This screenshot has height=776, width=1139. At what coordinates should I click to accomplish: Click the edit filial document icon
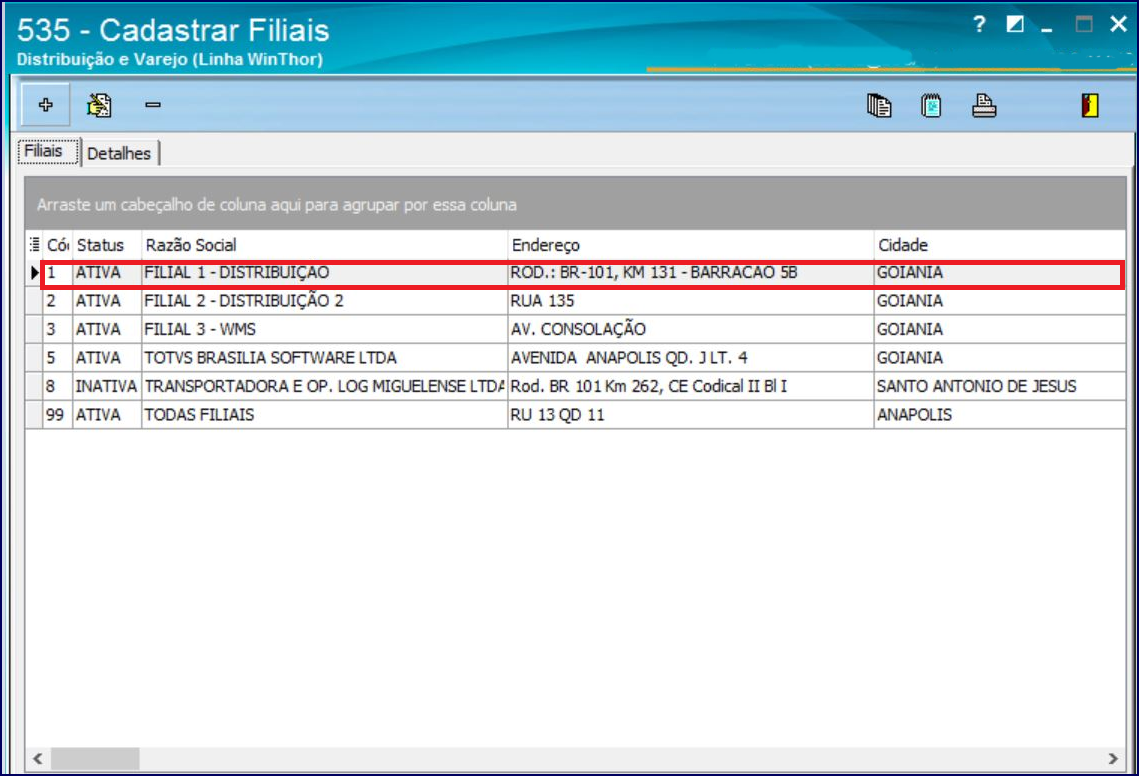click(99, 105)
